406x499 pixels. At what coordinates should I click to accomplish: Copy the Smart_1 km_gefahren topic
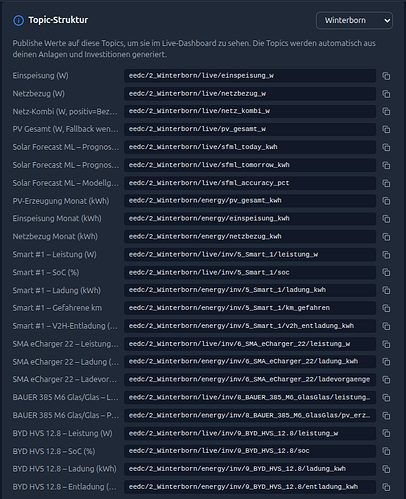pos(386,308)
